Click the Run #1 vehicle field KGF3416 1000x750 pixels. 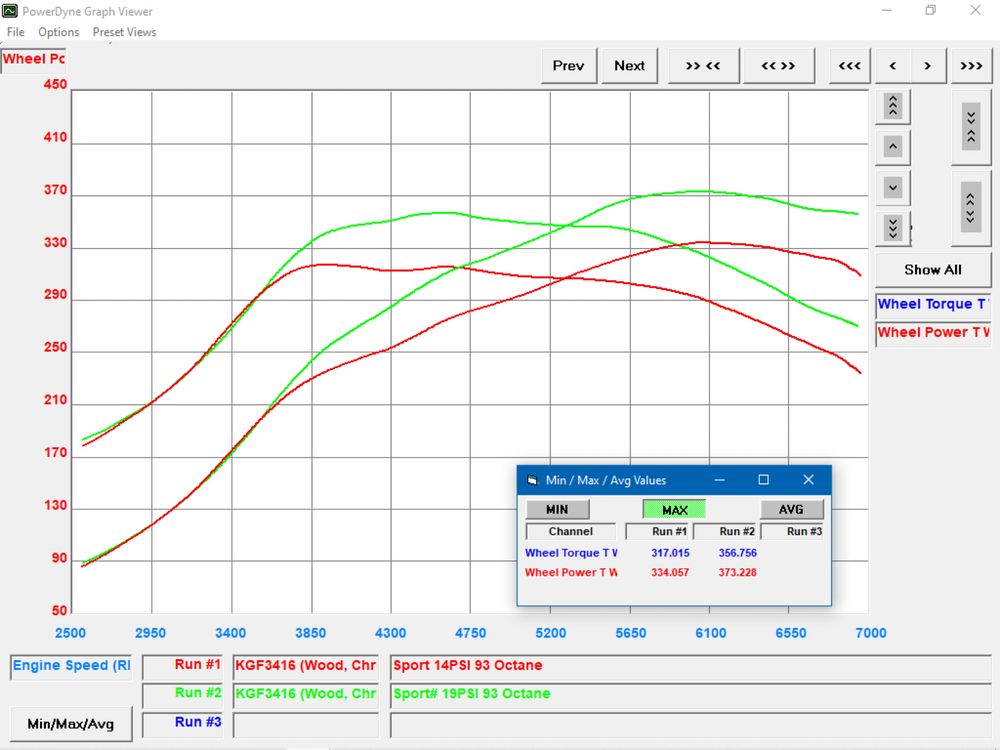305,666
